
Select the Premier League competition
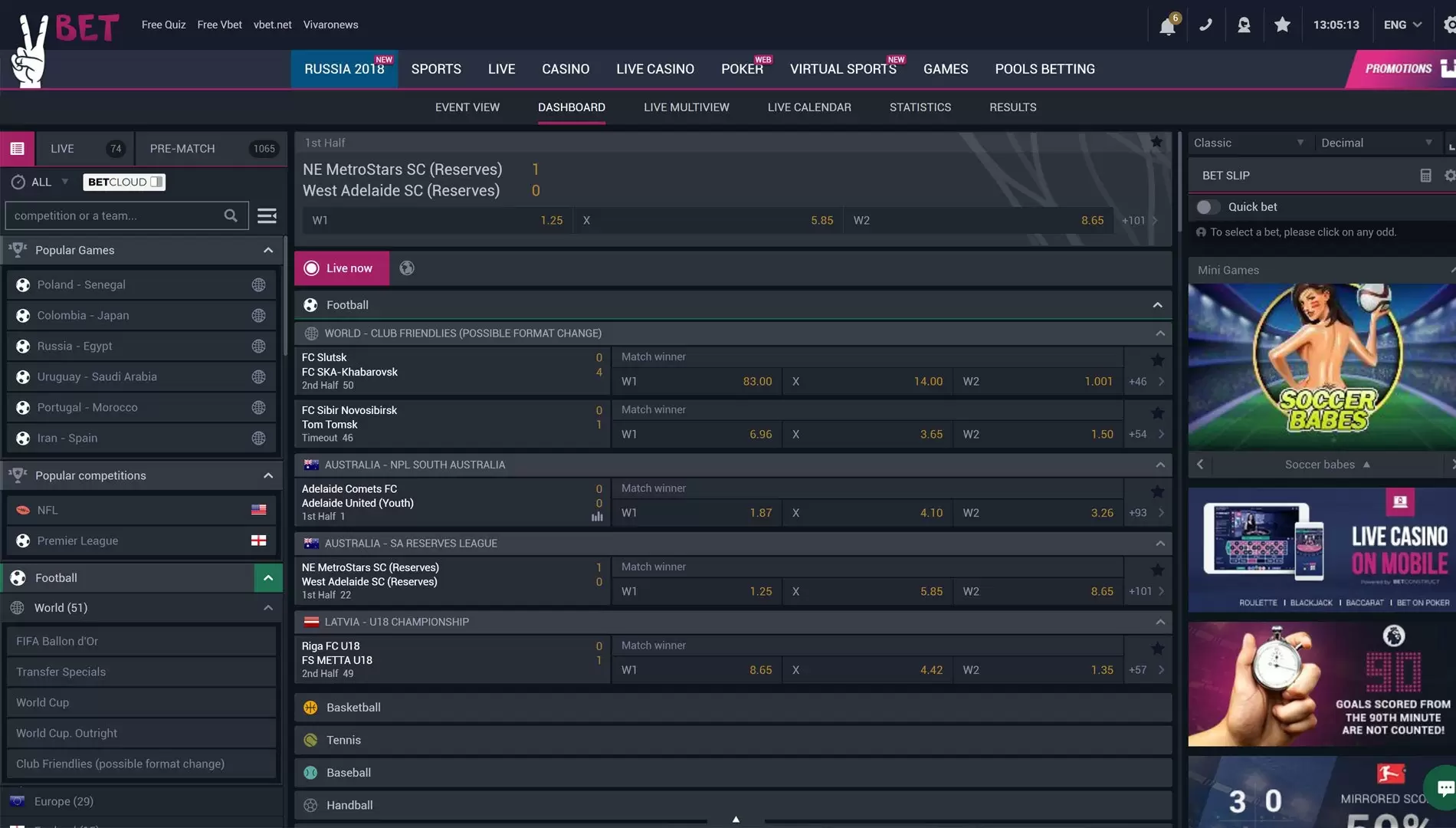click(x=141, y=540)
